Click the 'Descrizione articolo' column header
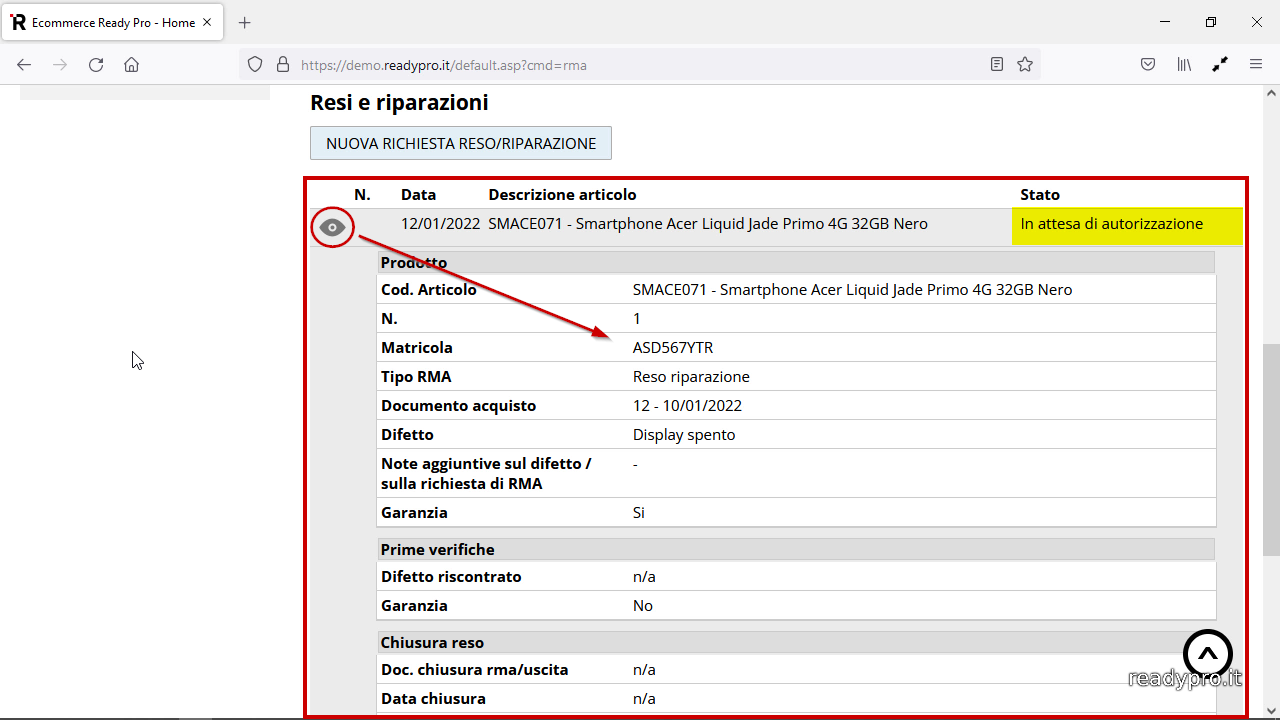Viewport: 1280px width, 720px height. [562, 195]
